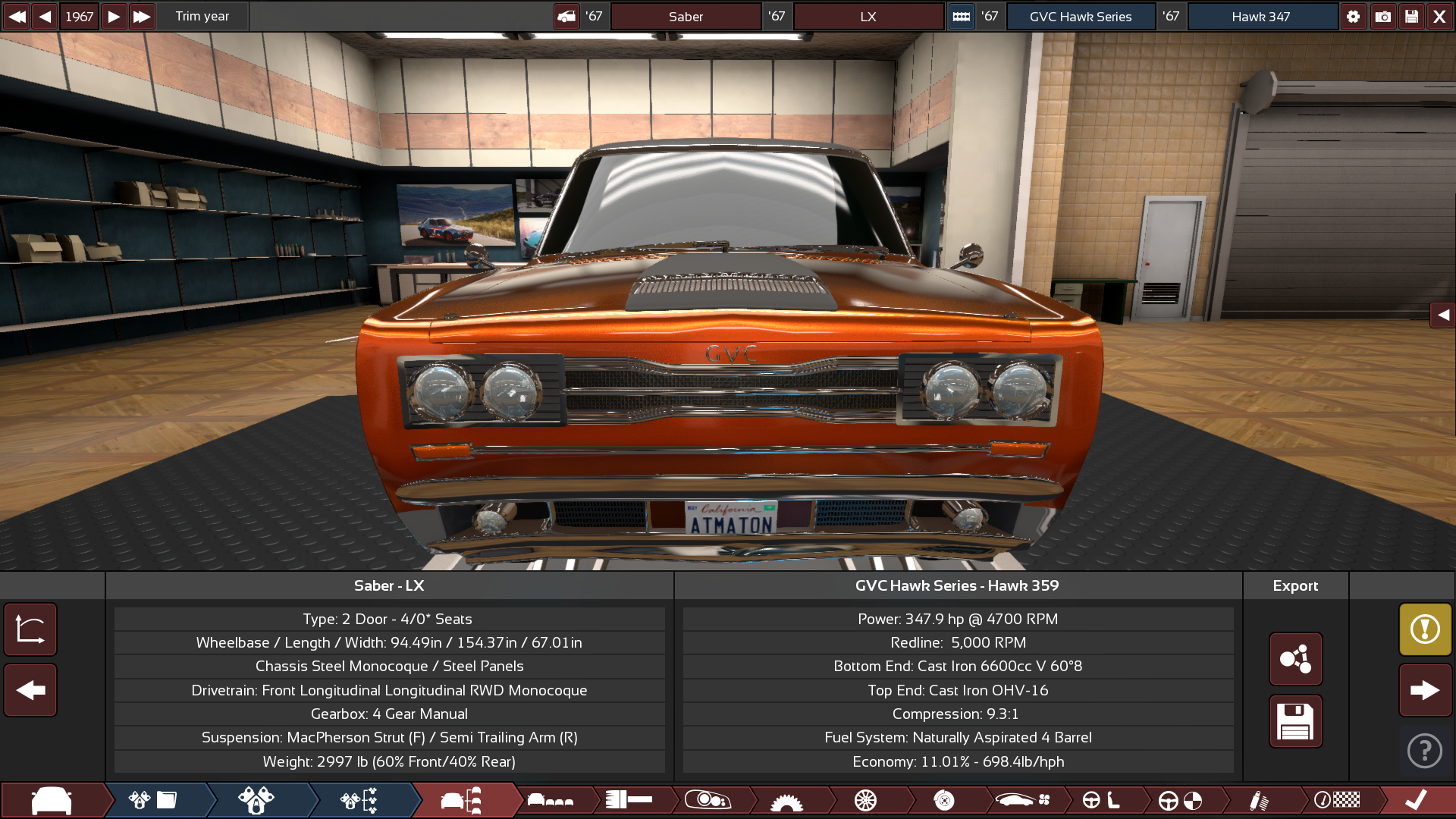Viewport: 1456px width, 819px height.
Task: Open the driving aids and safety step
Action: click(1181, 800)
